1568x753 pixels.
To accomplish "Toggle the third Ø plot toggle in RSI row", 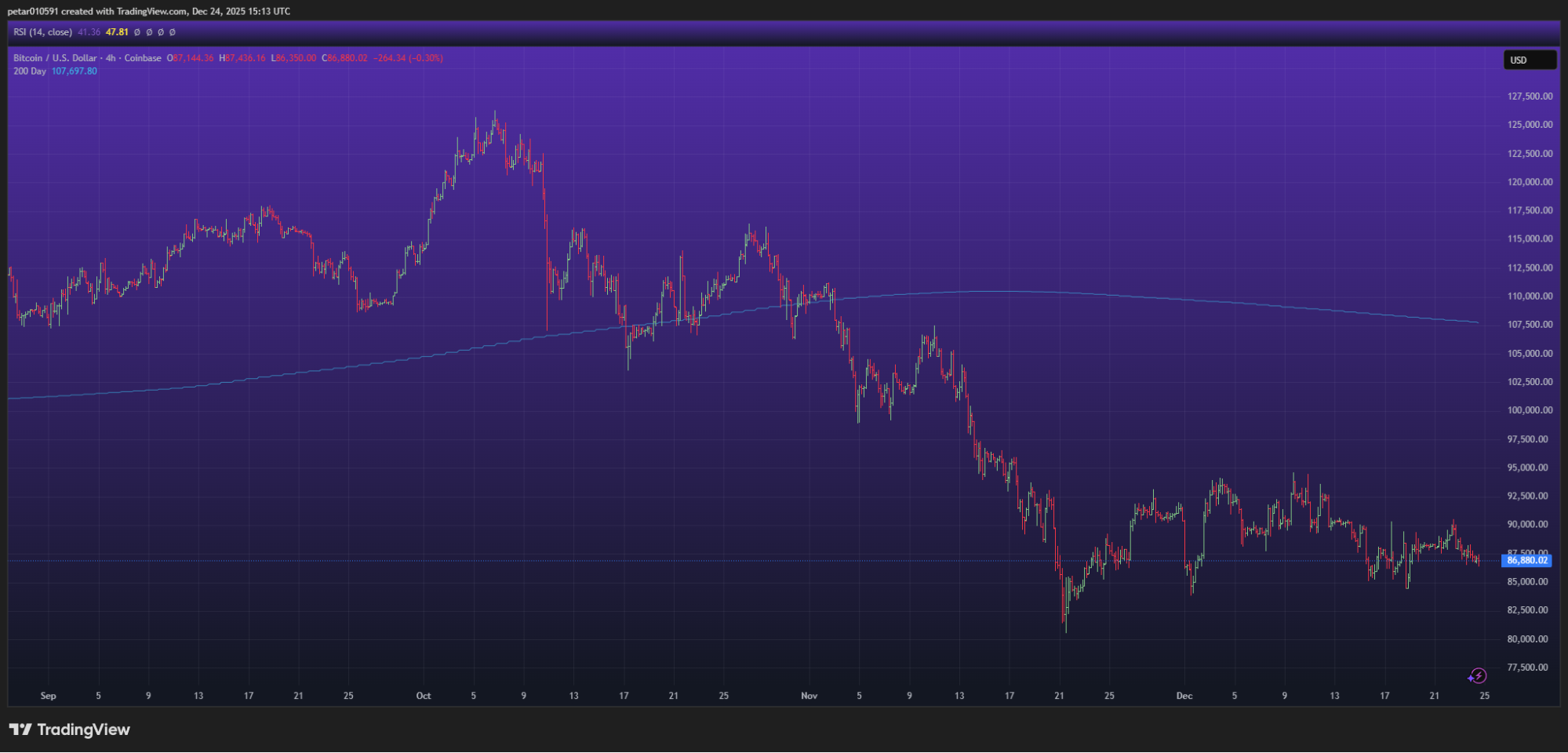I will pyautogui.click(x=160, y=32).
